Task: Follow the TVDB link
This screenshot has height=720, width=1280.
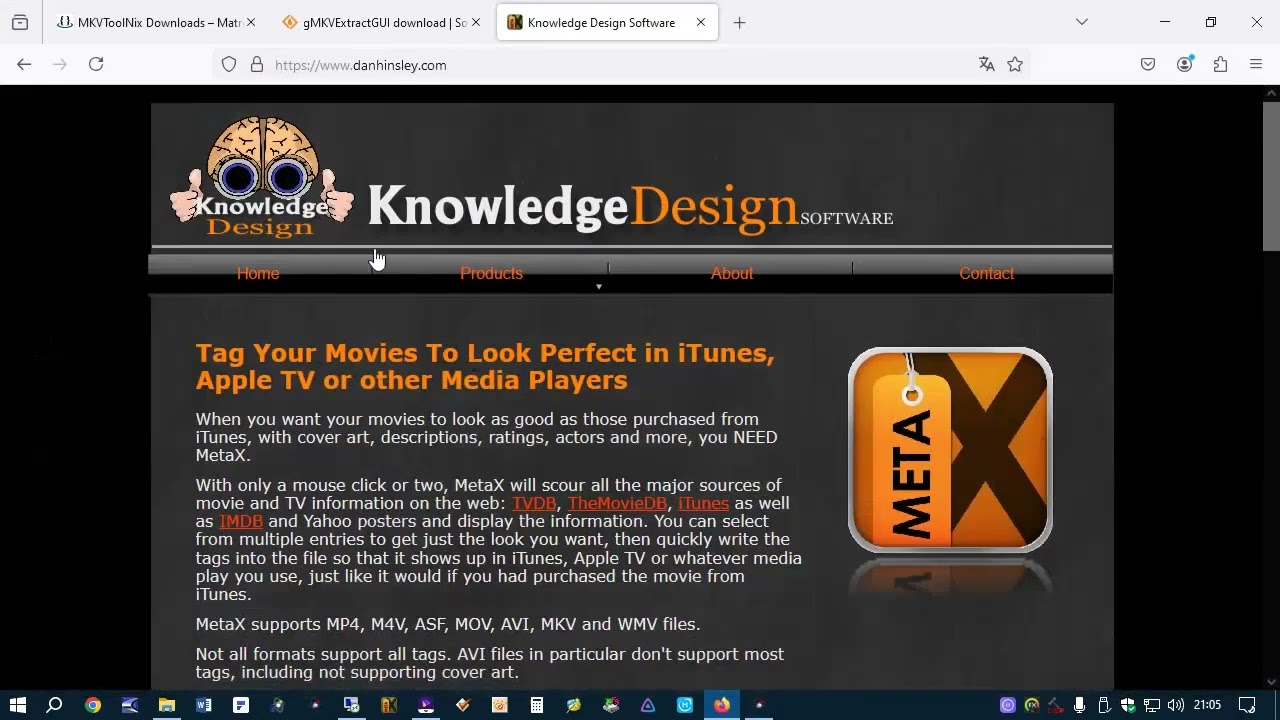Action: point(534,503)
